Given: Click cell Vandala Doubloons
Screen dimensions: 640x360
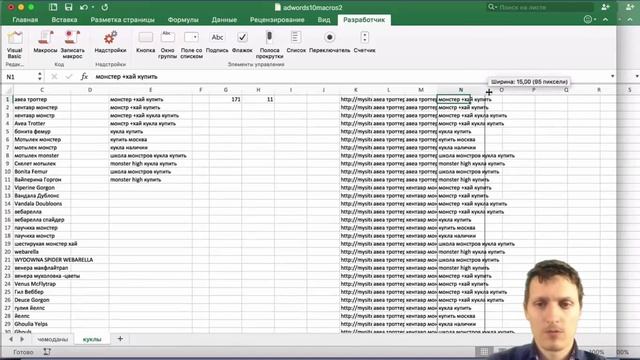Looking at the screenshot, I should point(42,204).
